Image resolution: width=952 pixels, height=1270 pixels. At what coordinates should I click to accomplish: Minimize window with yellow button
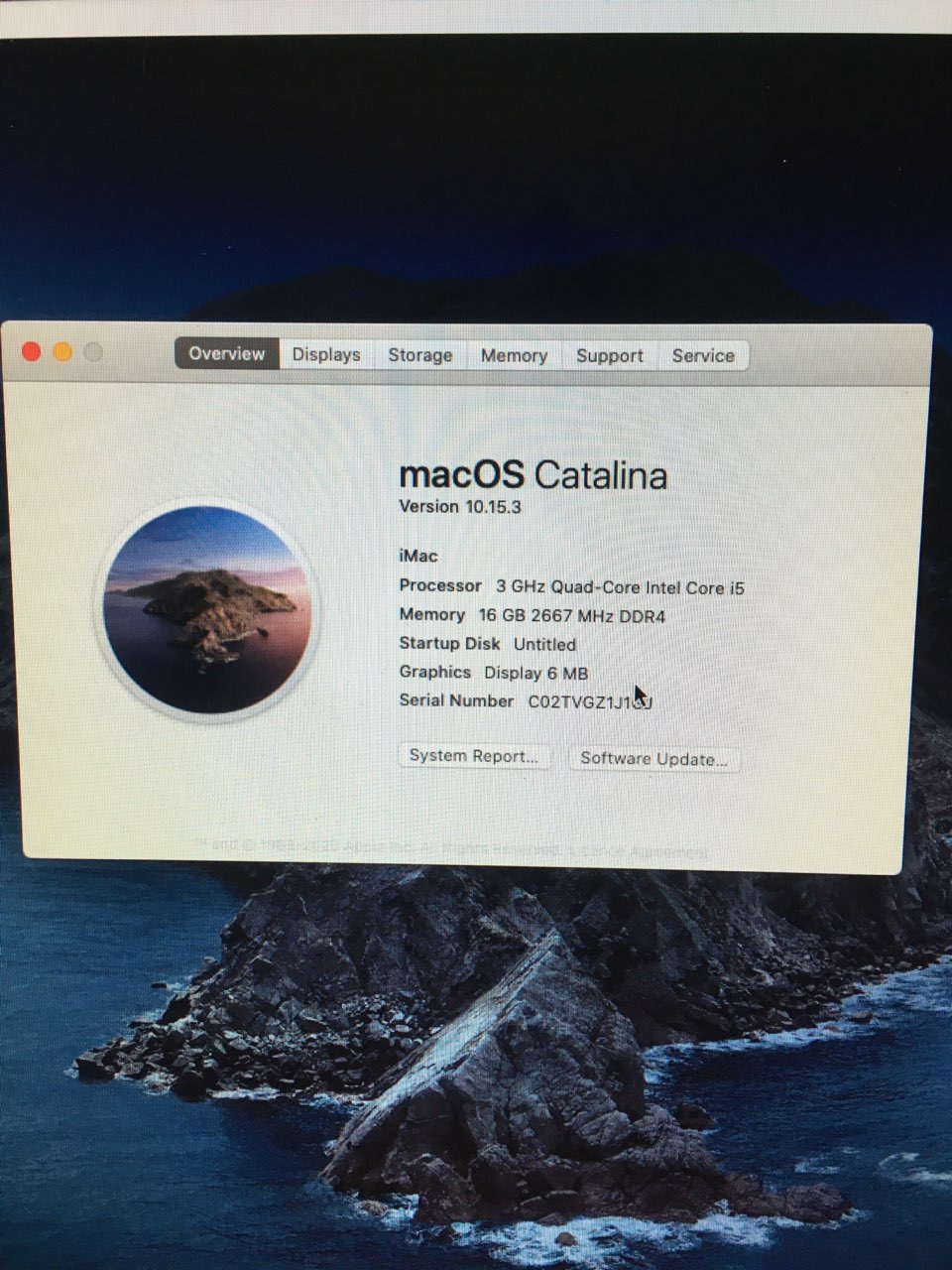(62, 351)
